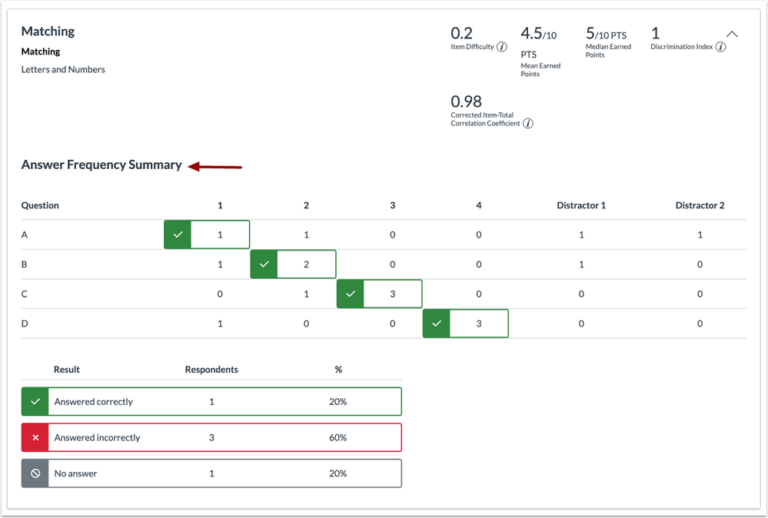Click the Matching question title
Image resolution: width=768 pixels, height=518 pixels.
(x=48, y=31)
